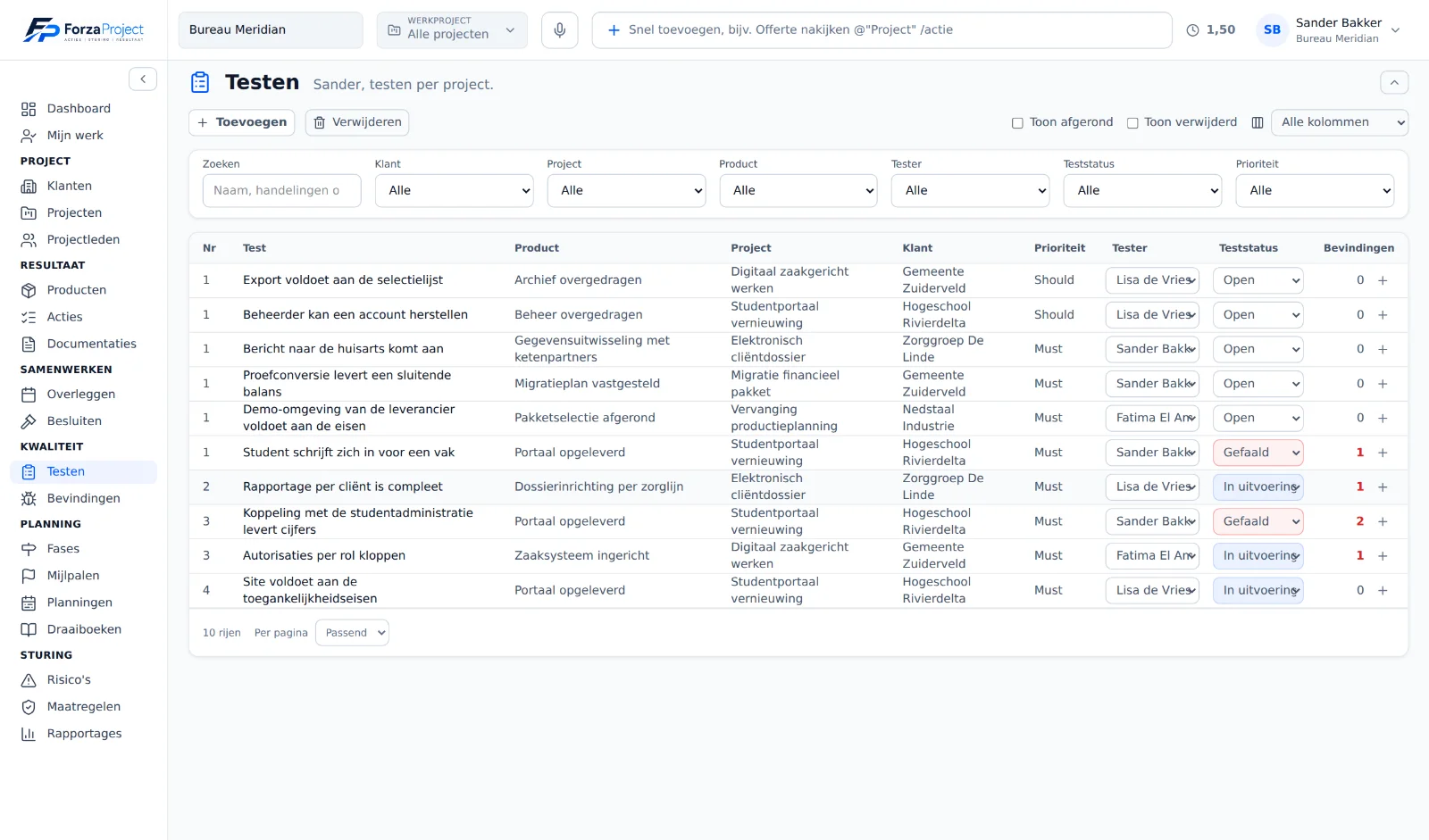Open the Acties list
The height and width of the screenshot is (840, 1429).
coord(84,317)
